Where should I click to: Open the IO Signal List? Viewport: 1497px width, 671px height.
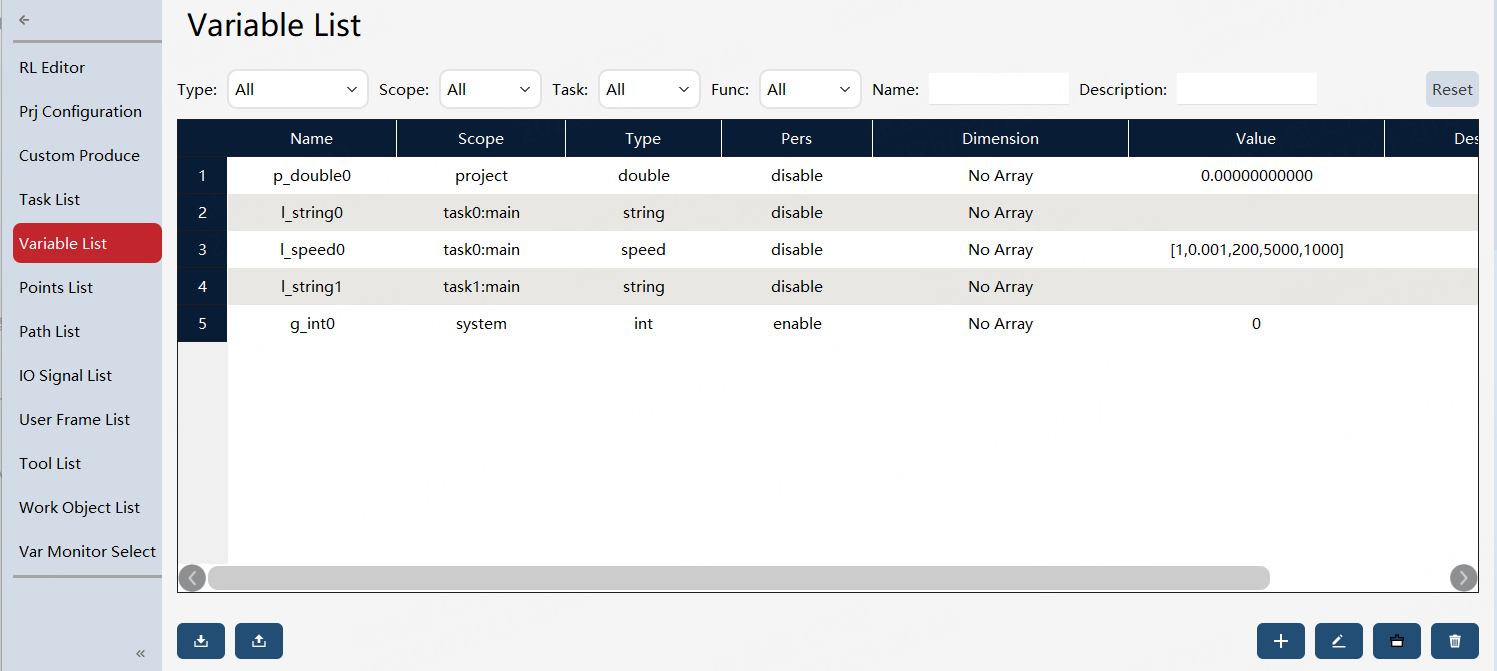coord(87,376)
